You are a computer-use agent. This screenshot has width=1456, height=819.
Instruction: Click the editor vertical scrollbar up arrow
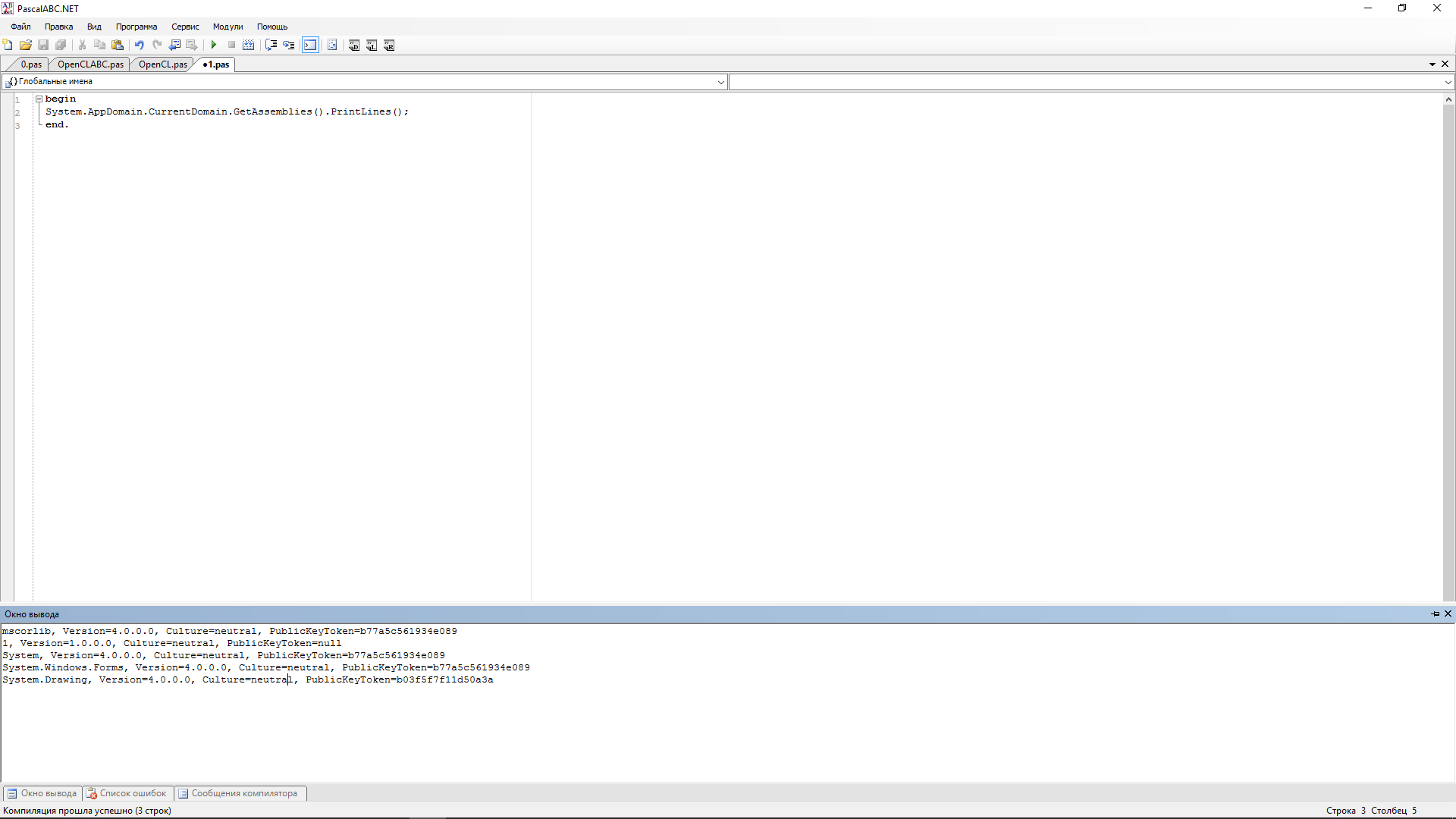(1448, 99)
